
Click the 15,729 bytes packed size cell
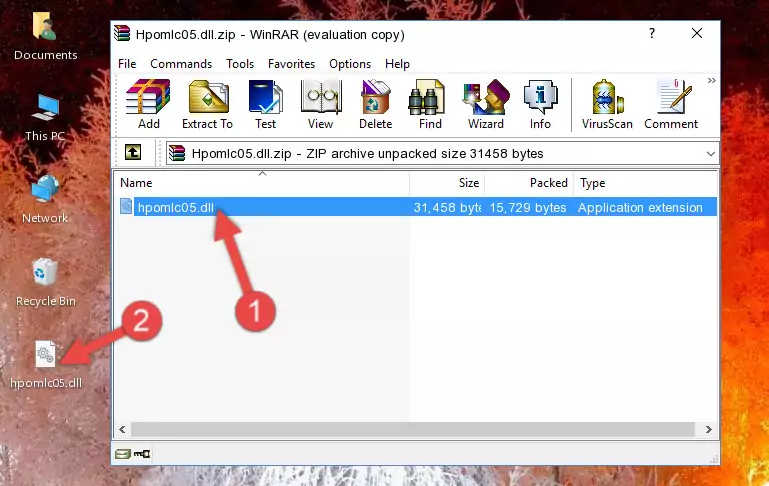pos(528,207)
